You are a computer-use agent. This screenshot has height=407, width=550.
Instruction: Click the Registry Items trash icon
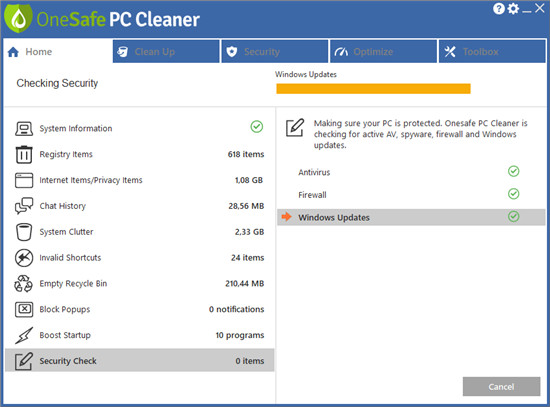(x=24, y=154)
